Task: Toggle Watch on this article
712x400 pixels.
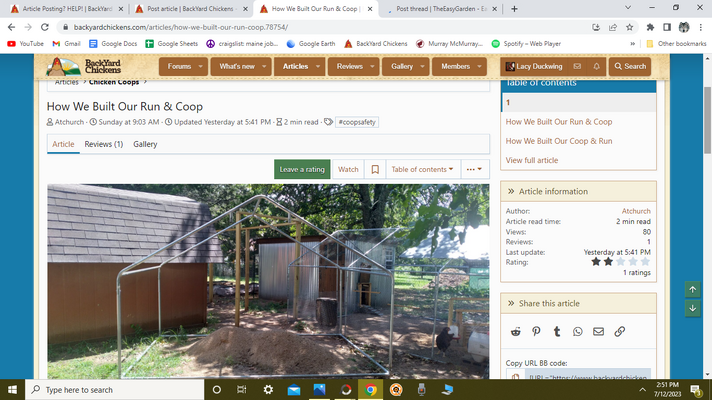Action: [x=348, y=169]
